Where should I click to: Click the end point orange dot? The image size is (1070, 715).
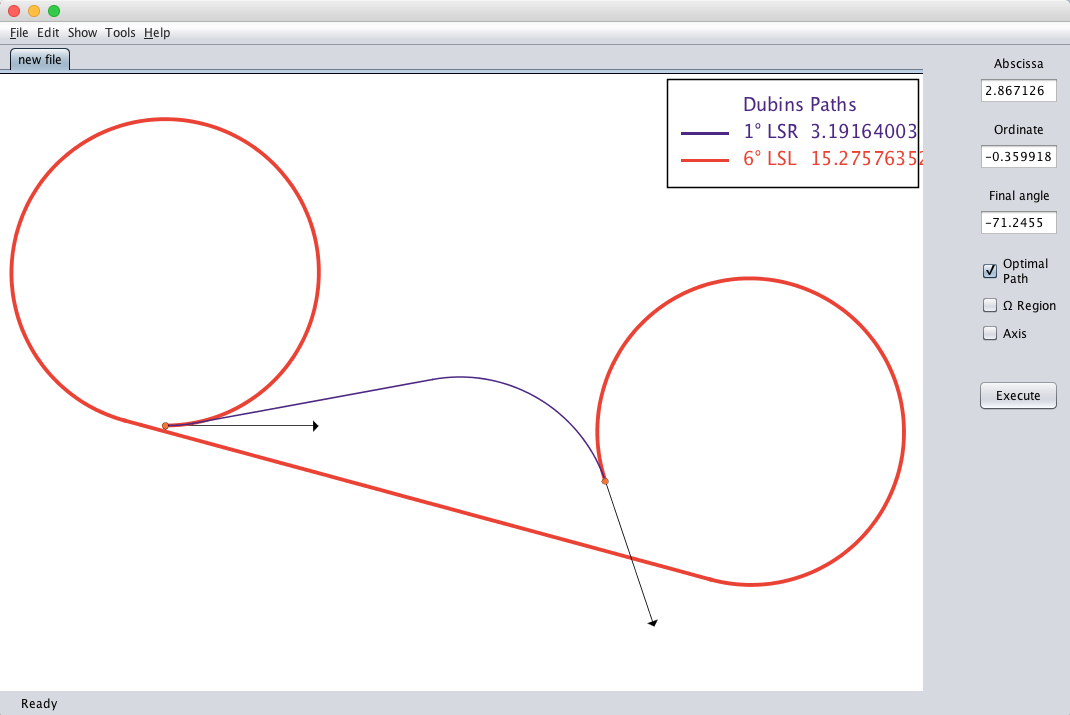pos(605,481)
